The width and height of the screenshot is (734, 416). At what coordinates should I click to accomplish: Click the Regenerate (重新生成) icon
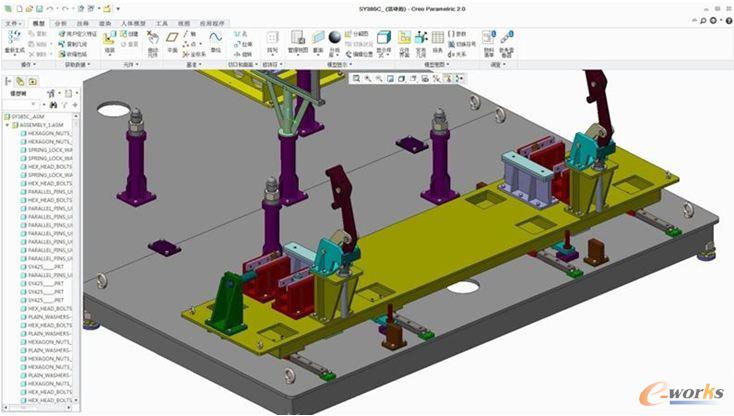(x=15, y=39)
